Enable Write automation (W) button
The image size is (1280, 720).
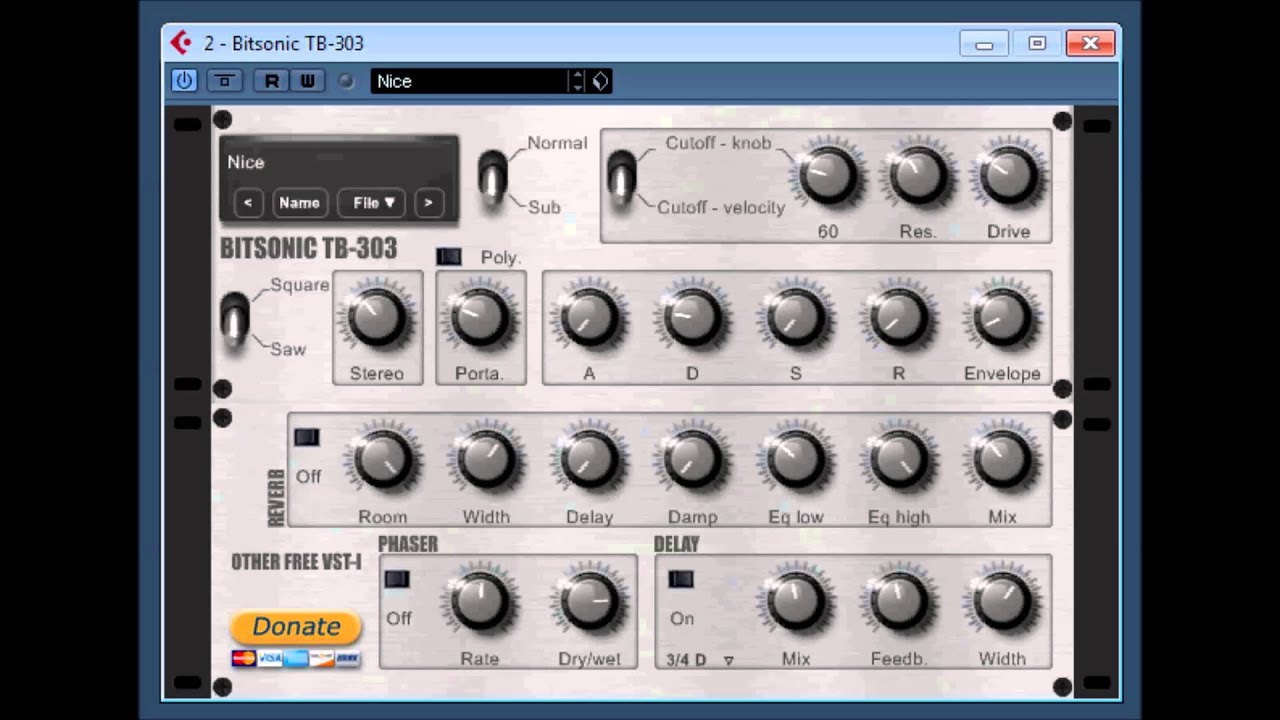pos(308,81)
